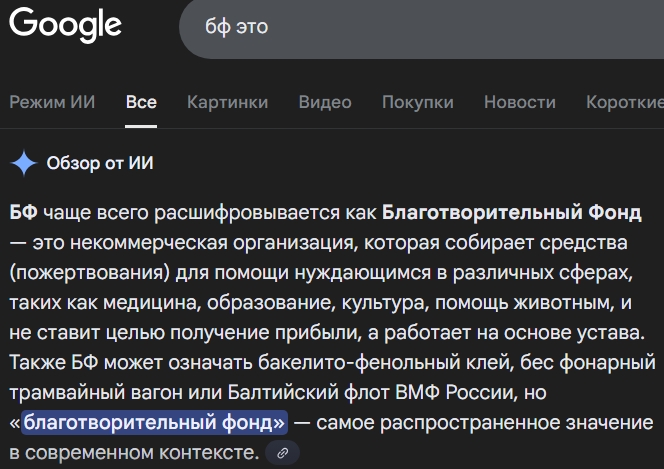The height and width of the screenshot is (469, 664).
Task: Open the partially visible "Короткие" tab
Action: (624, 102)
